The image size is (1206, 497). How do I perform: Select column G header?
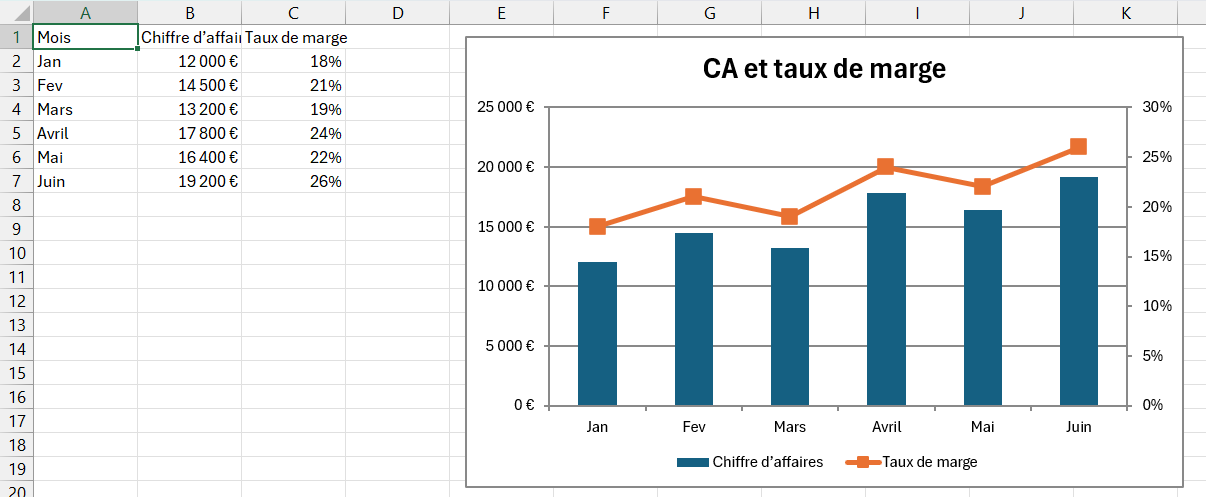click(710, 12)
